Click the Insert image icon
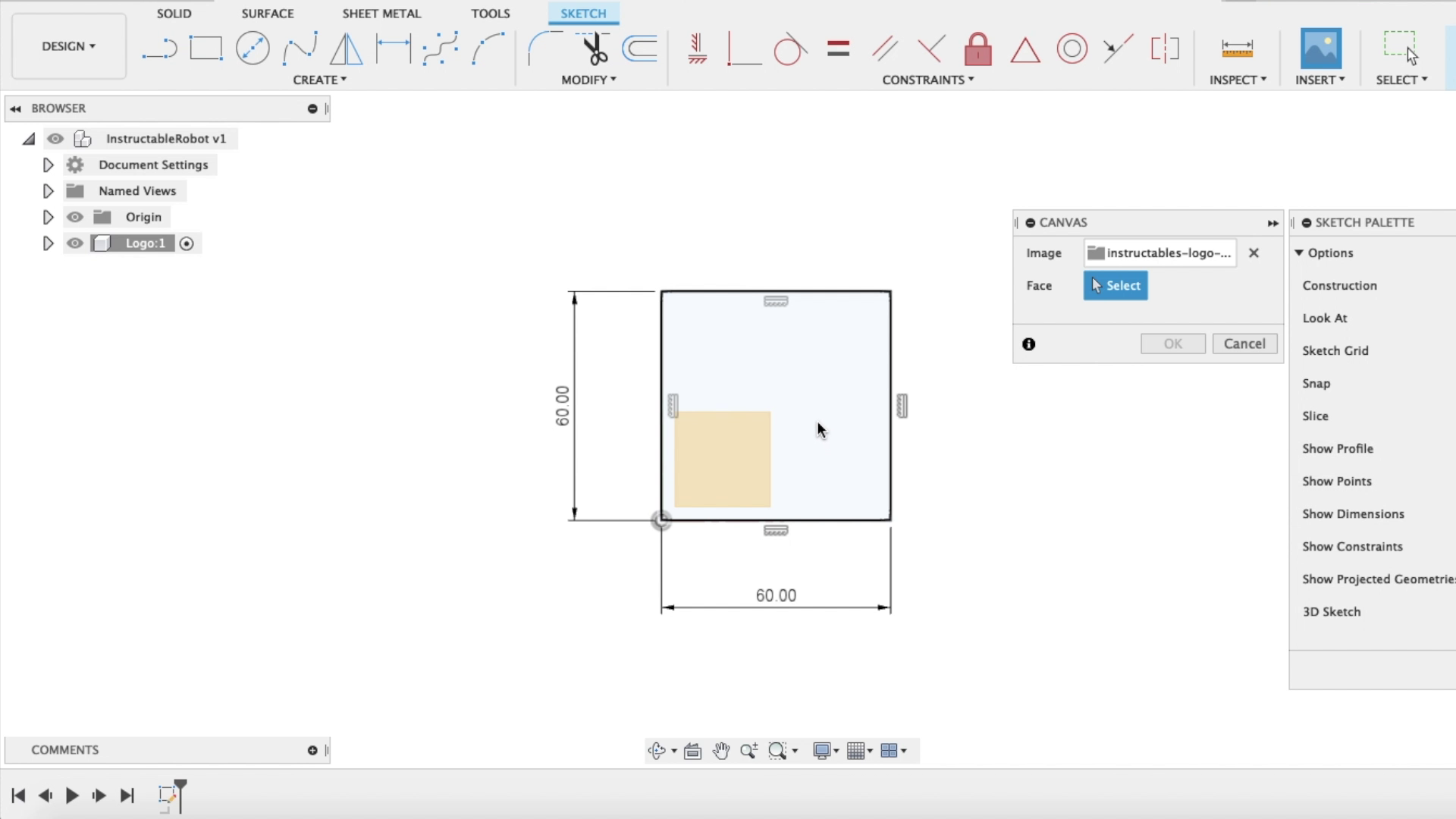 pos(1320,49)
